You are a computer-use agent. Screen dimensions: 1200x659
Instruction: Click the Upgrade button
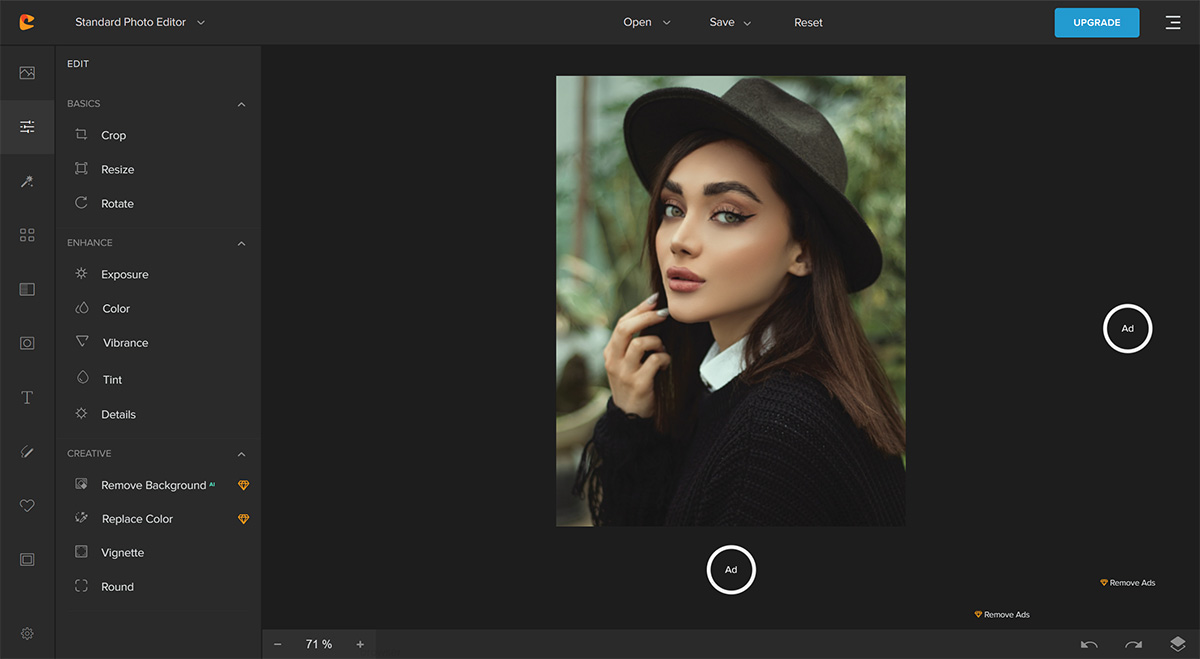[x=1096, y=22]
